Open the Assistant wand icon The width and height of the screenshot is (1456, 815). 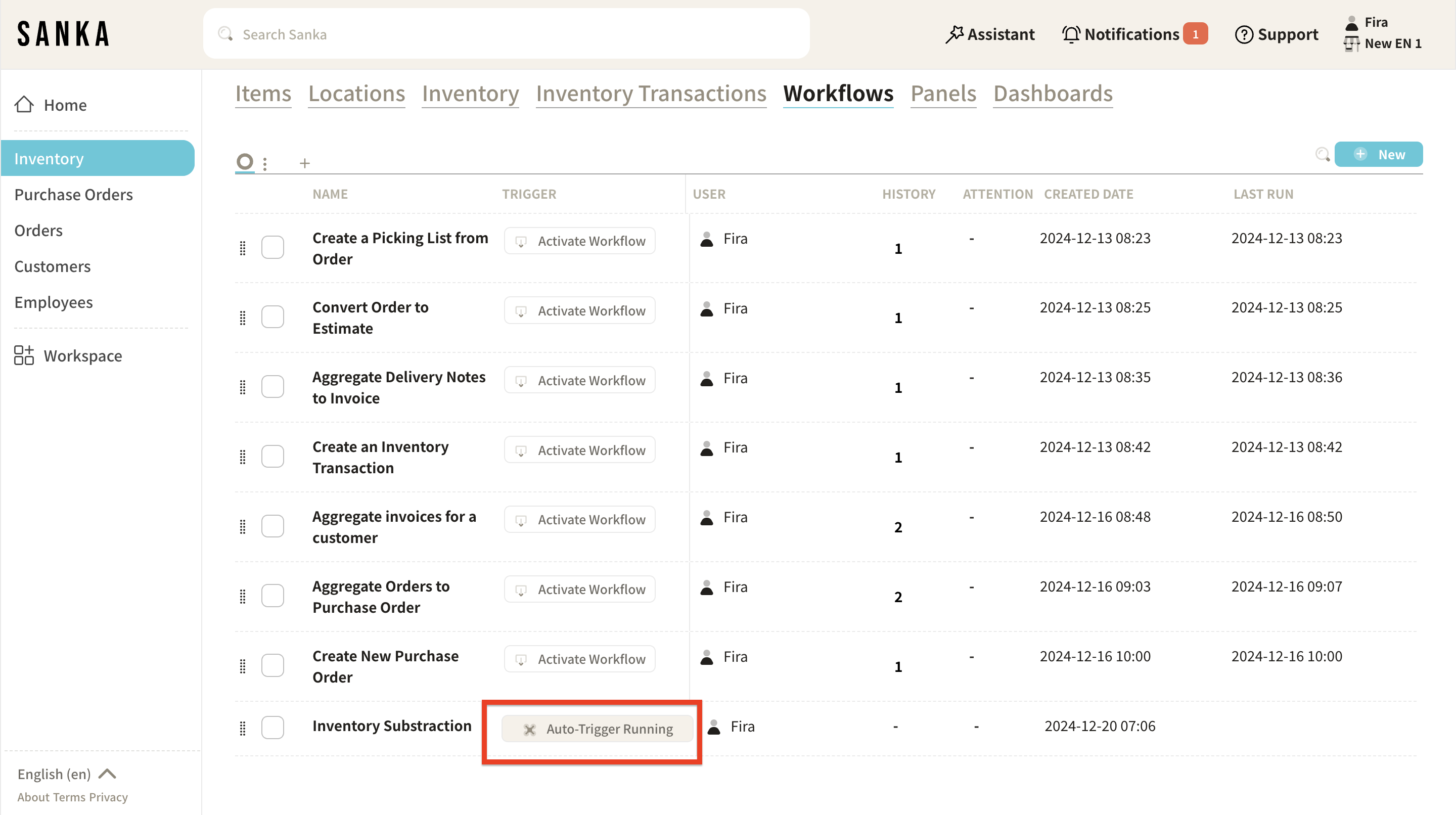point(954,34)
